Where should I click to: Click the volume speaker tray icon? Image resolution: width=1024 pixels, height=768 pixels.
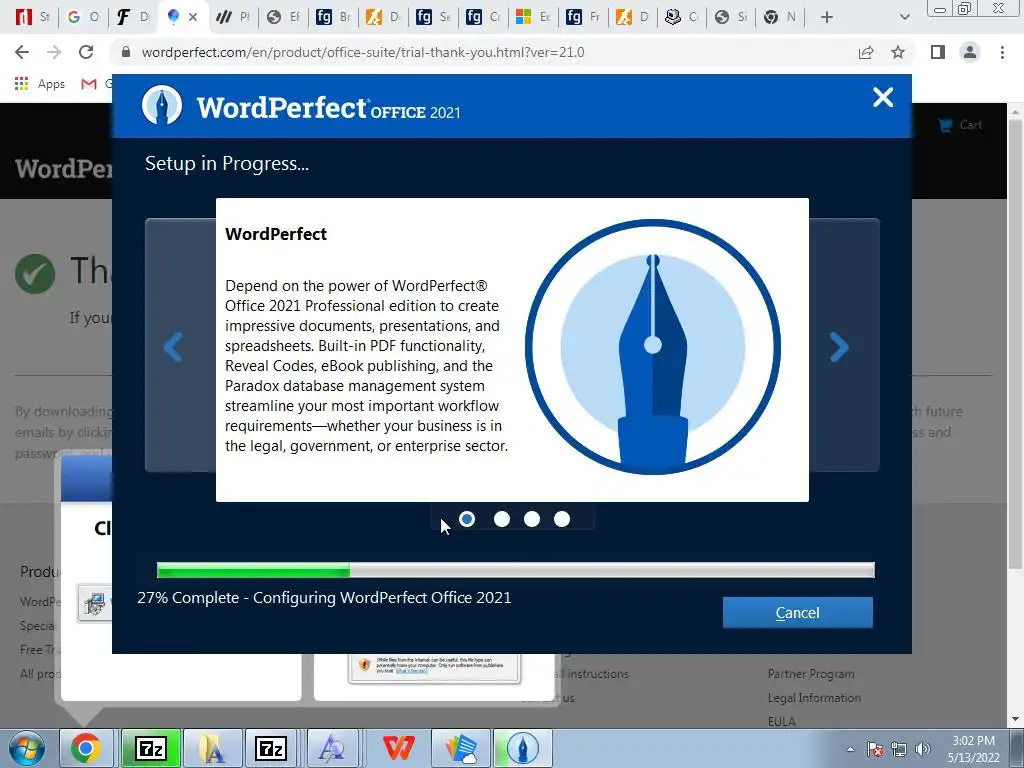(923, 749)
